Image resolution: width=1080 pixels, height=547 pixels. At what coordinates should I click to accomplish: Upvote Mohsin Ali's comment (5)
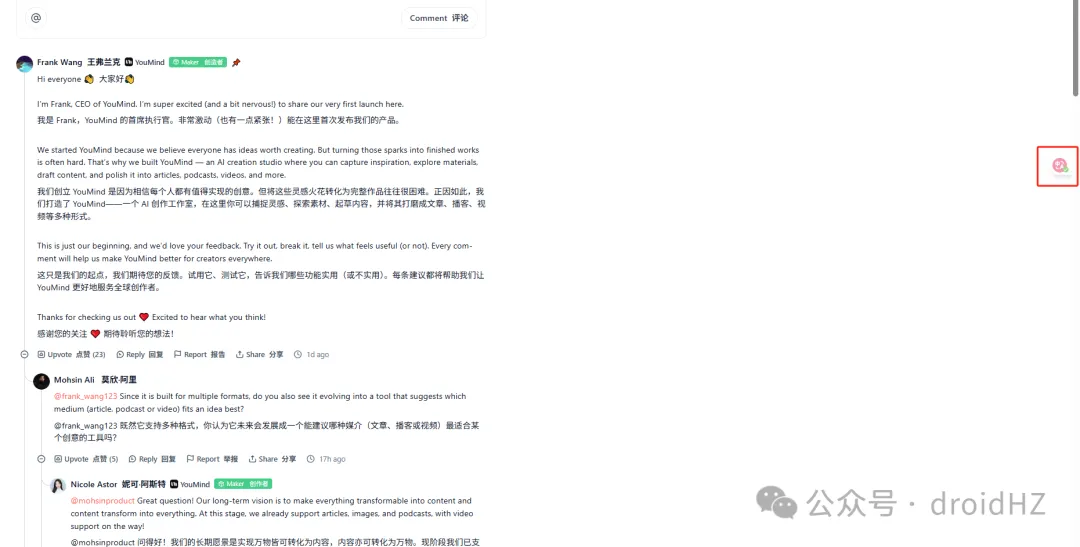click(x=86, y=459)
